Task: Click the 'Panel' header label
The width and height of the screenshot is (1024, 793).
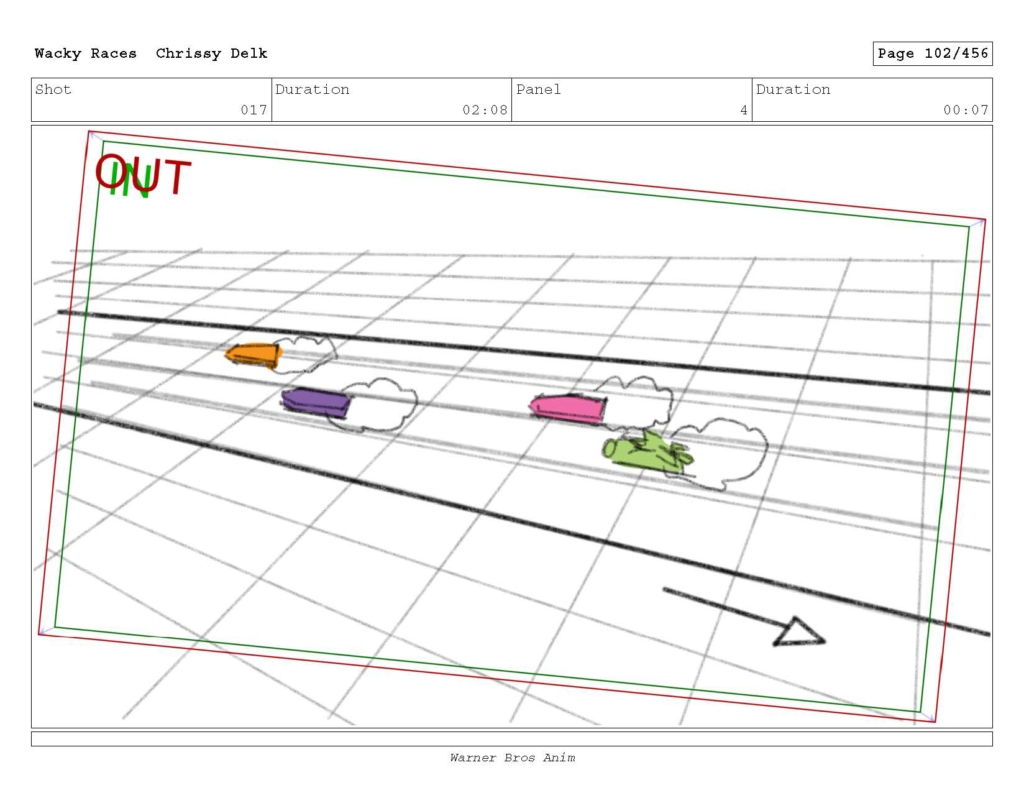Action: pos(538,89)
